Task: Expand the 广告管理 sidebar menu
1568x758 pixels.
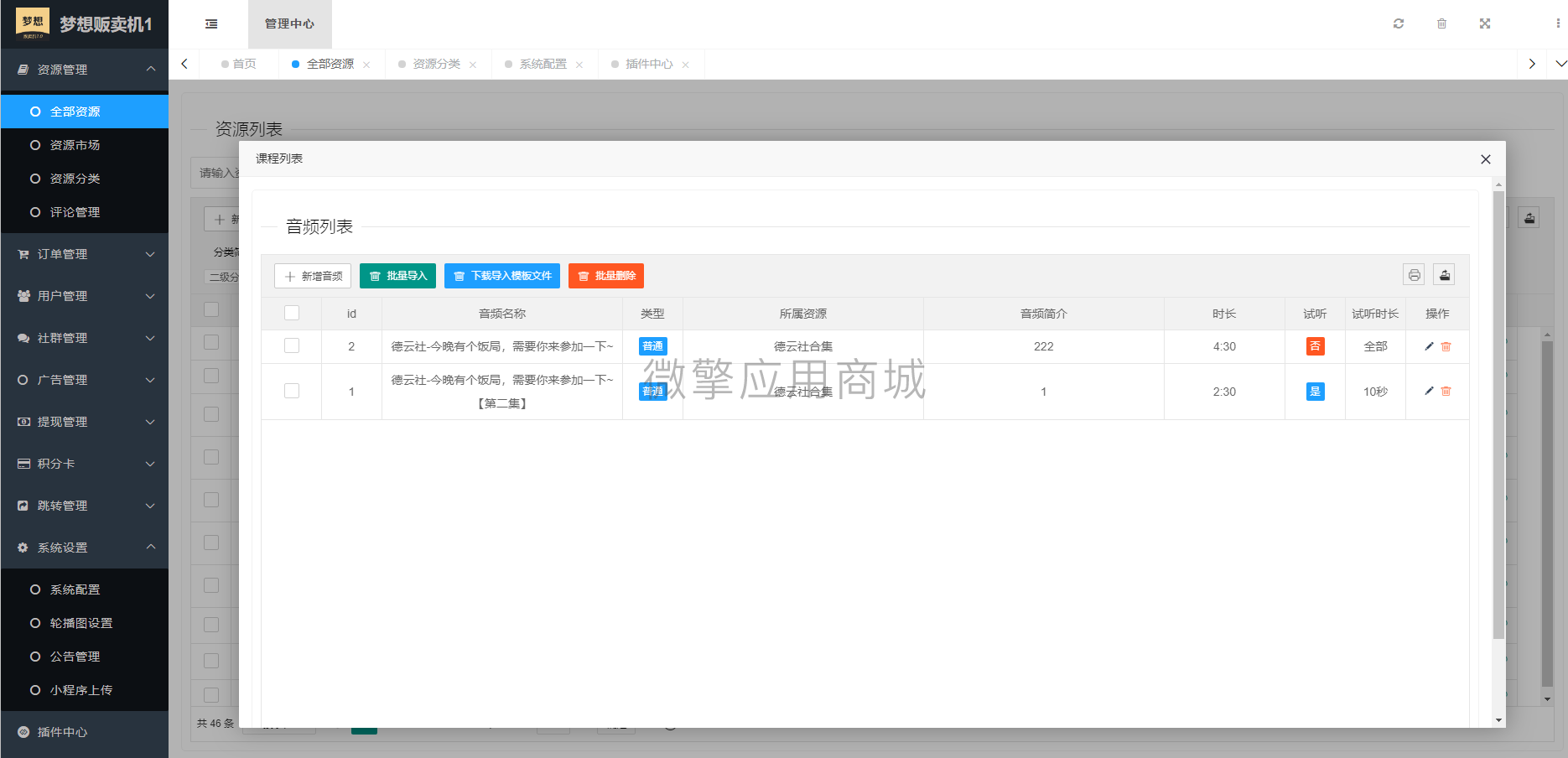Action: (x=84, y=380)
